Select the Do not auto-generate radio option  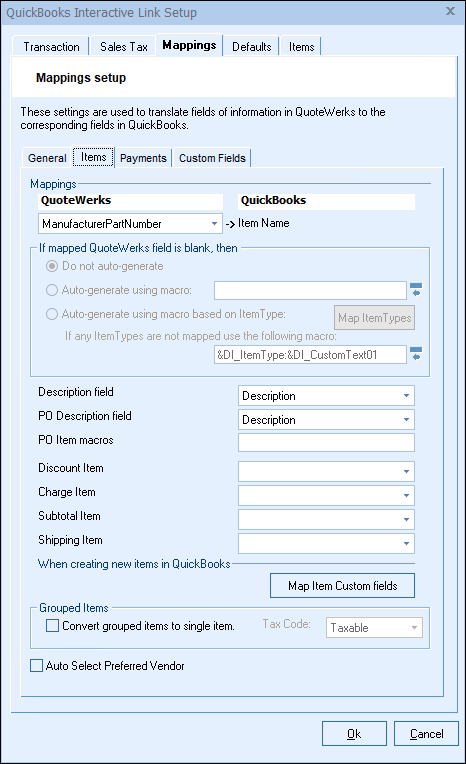pyautogui.click(x=52, y=266)
